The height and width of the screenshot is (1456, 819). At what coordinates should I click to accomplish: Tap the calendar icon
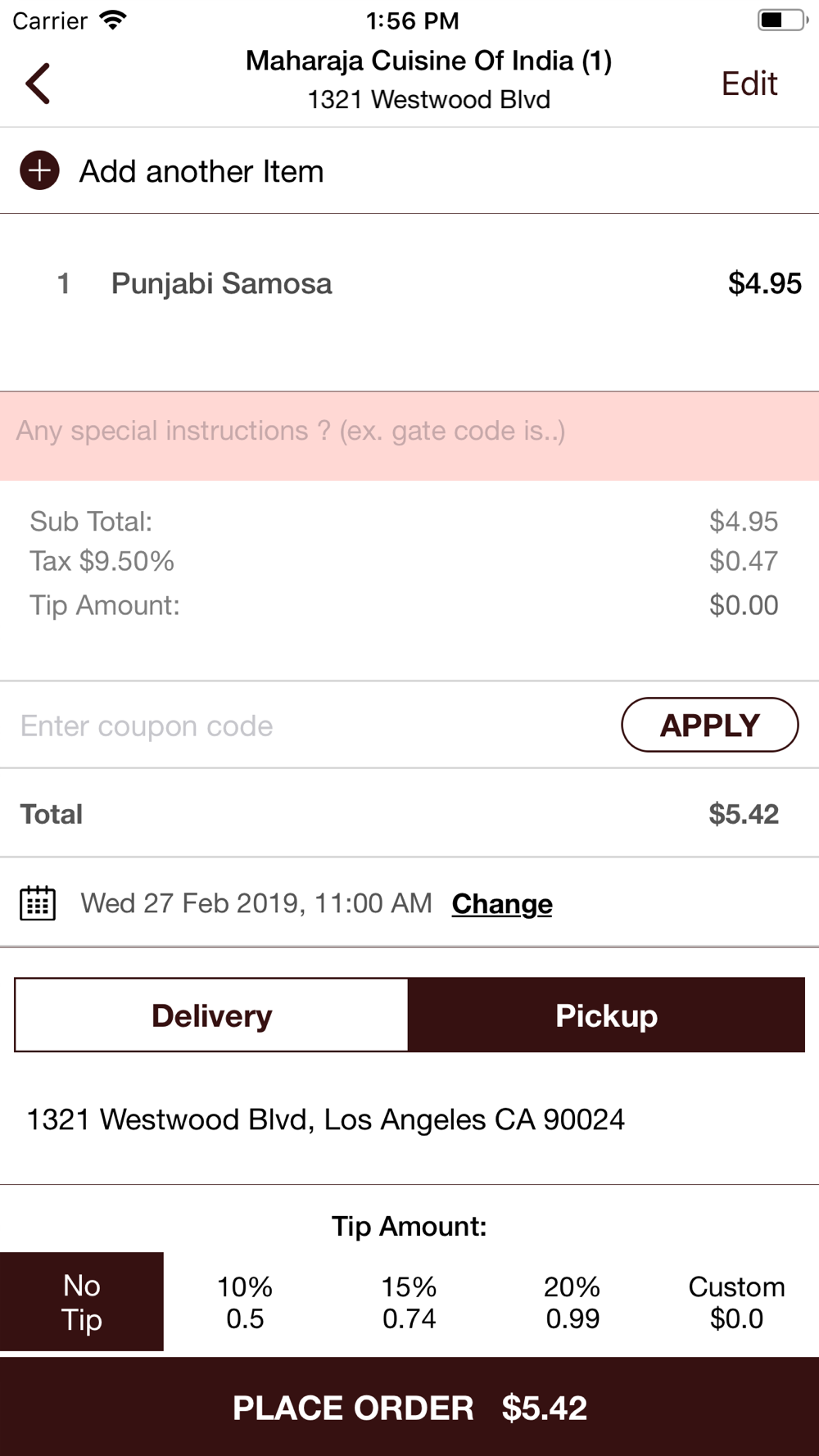tap(38, 903)
